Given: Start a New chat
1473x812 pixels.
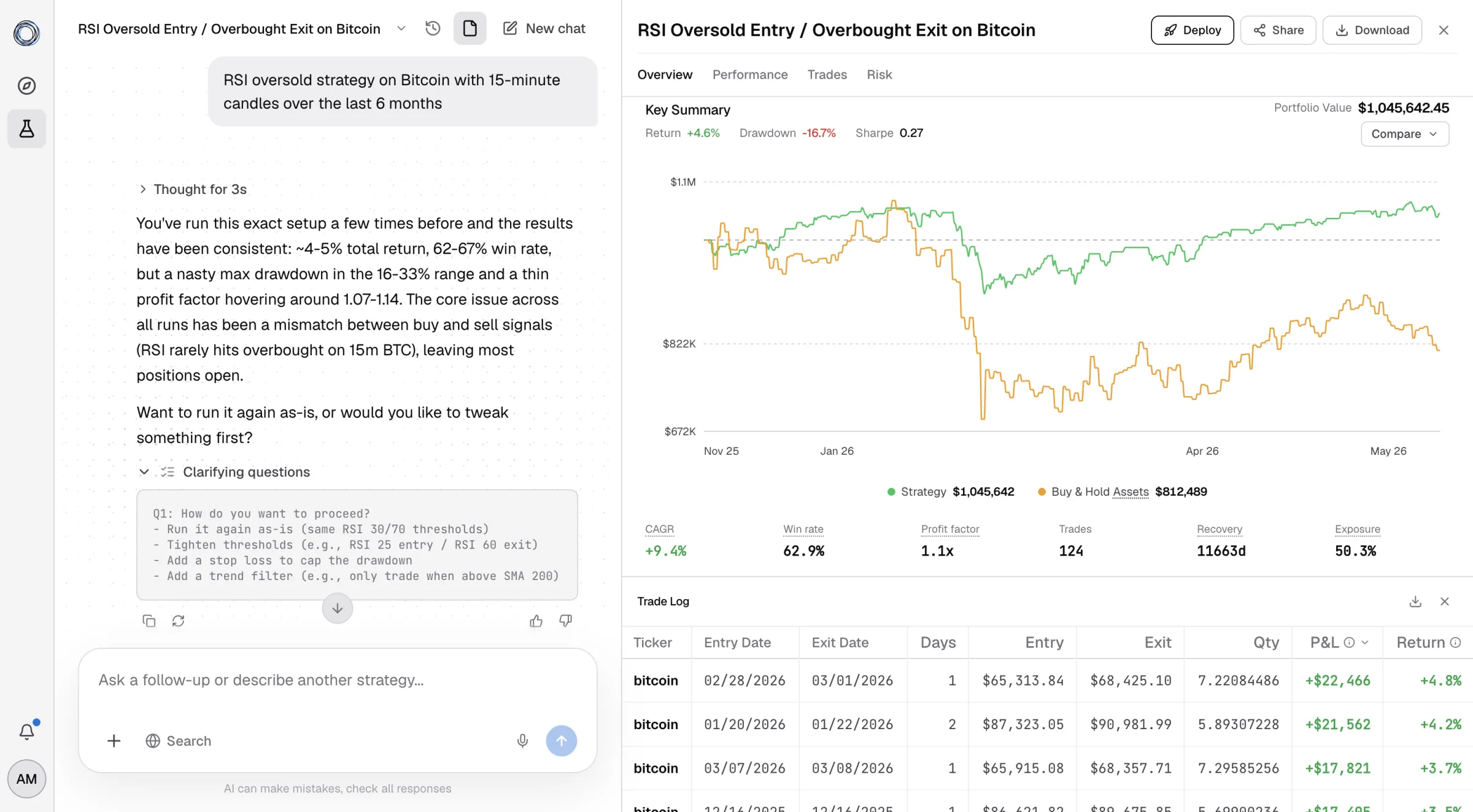Looking at the screenshot, I should (x=544, y=28).
